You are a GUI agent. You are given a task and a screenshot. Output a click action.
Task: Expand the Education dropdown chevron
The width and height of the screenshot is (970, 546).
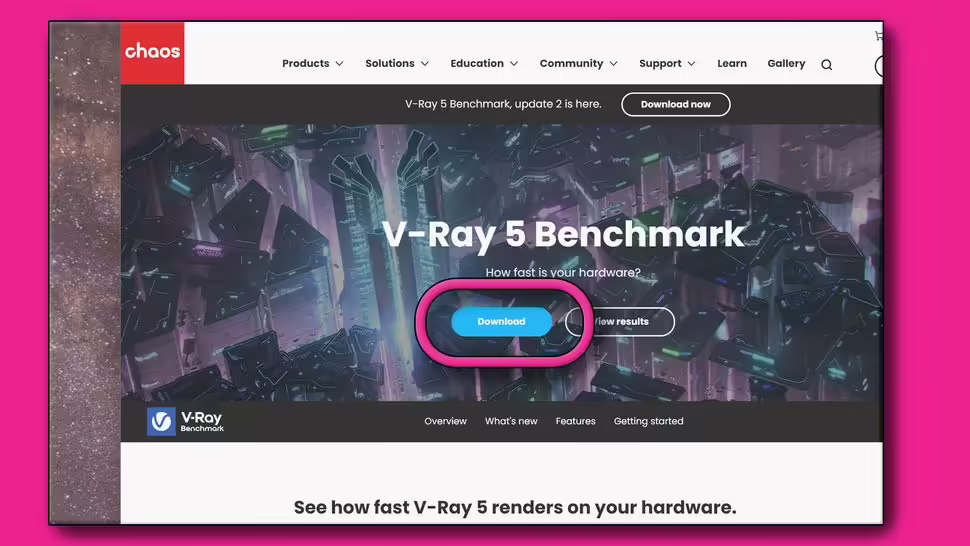pos(514,64)
